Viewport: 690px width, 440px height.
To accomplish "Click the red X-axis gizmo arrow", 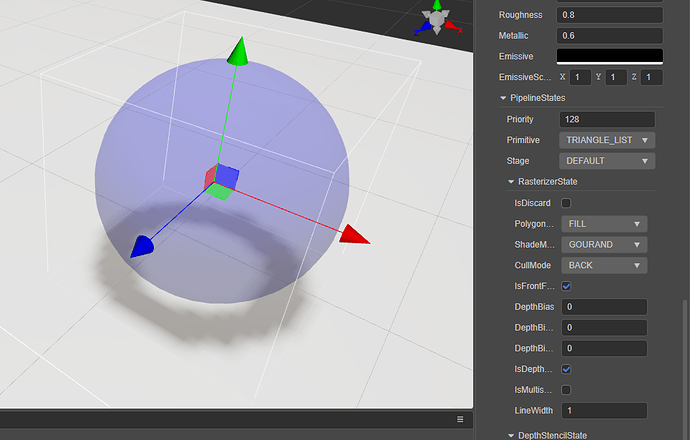I will [354, 235].
